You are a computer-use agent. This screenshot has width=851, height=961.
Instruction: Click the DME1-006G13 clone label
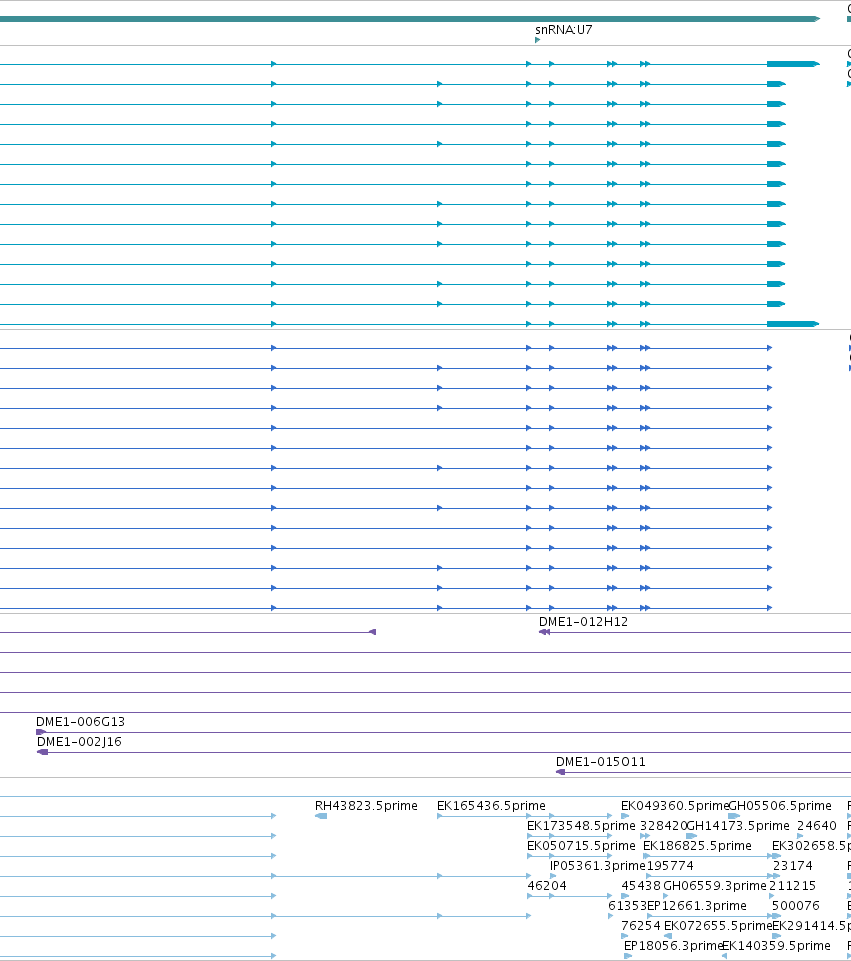click(80, 721)
